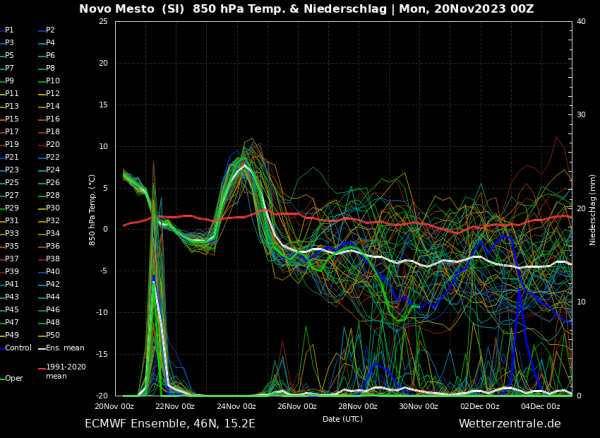Click the 20Nov 00z date tick
This screenshot has height=438, width=600.
[115, 406]
